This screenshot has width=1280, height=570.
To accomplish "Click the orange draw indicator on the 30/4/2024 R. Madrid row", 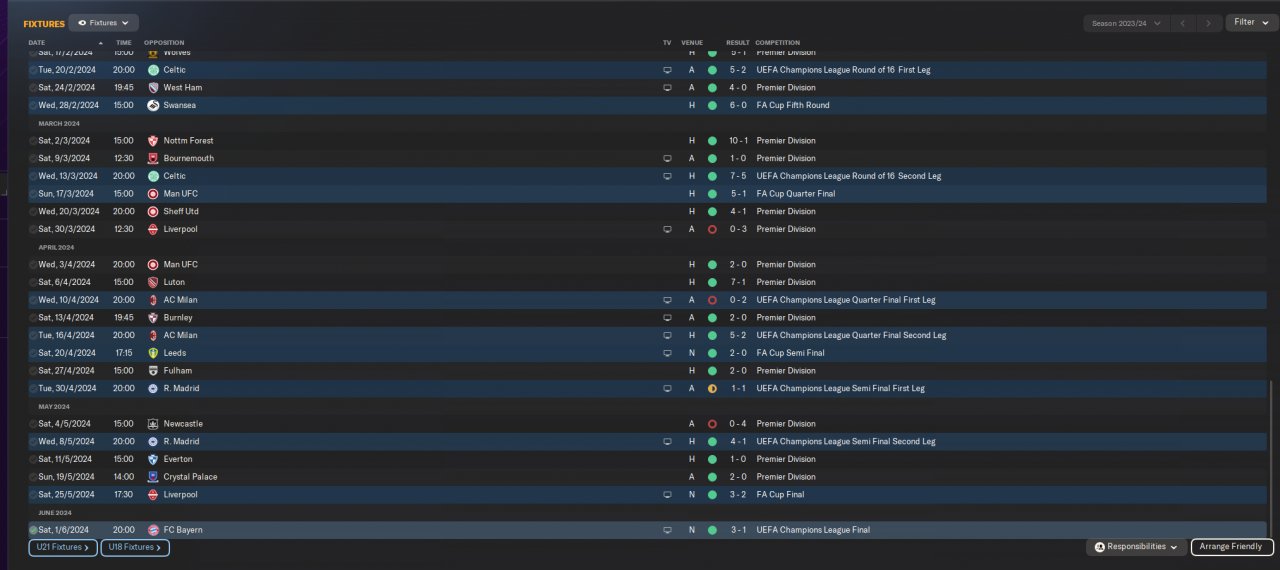I will tap(712, 388).
